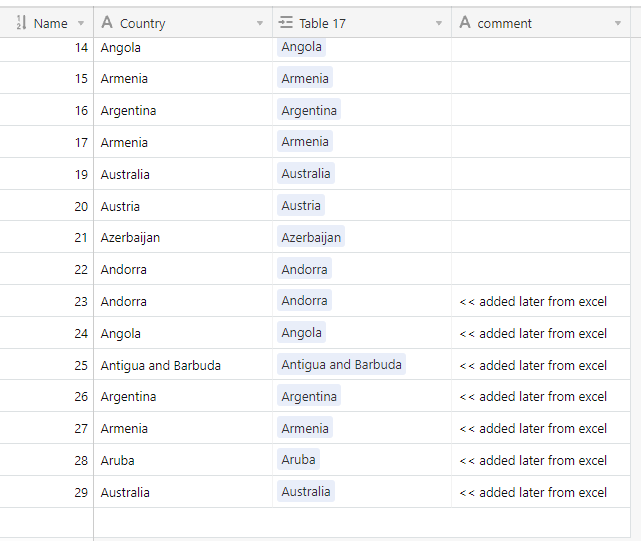The height and width of the screenshot is (541, 641).
Task: Select the Name column header
Action: [47, 23]
